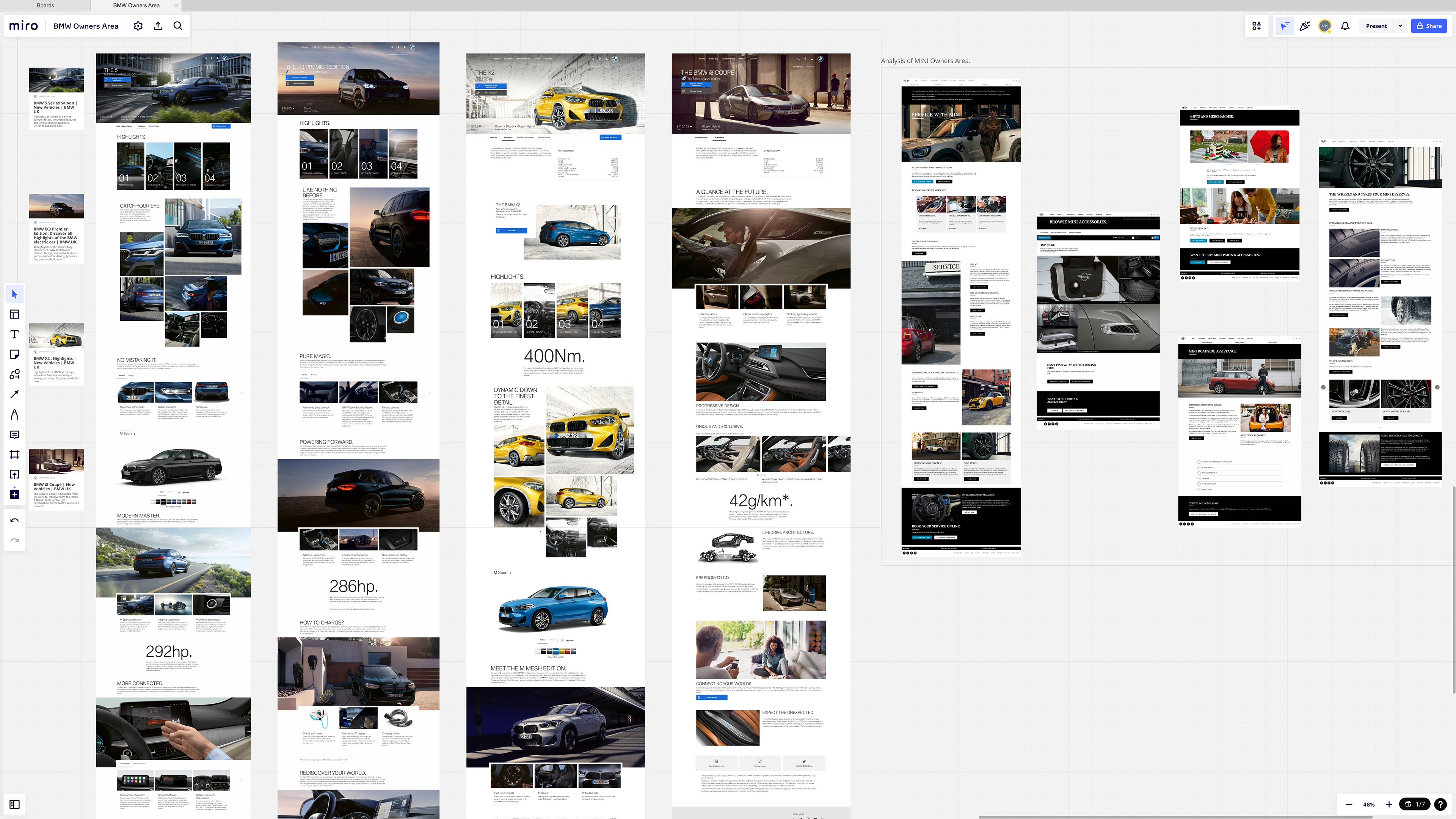This screenshot has height=819, width=1456.
Task: Open the apps and shapes menu
Action: click(1257, 26)
